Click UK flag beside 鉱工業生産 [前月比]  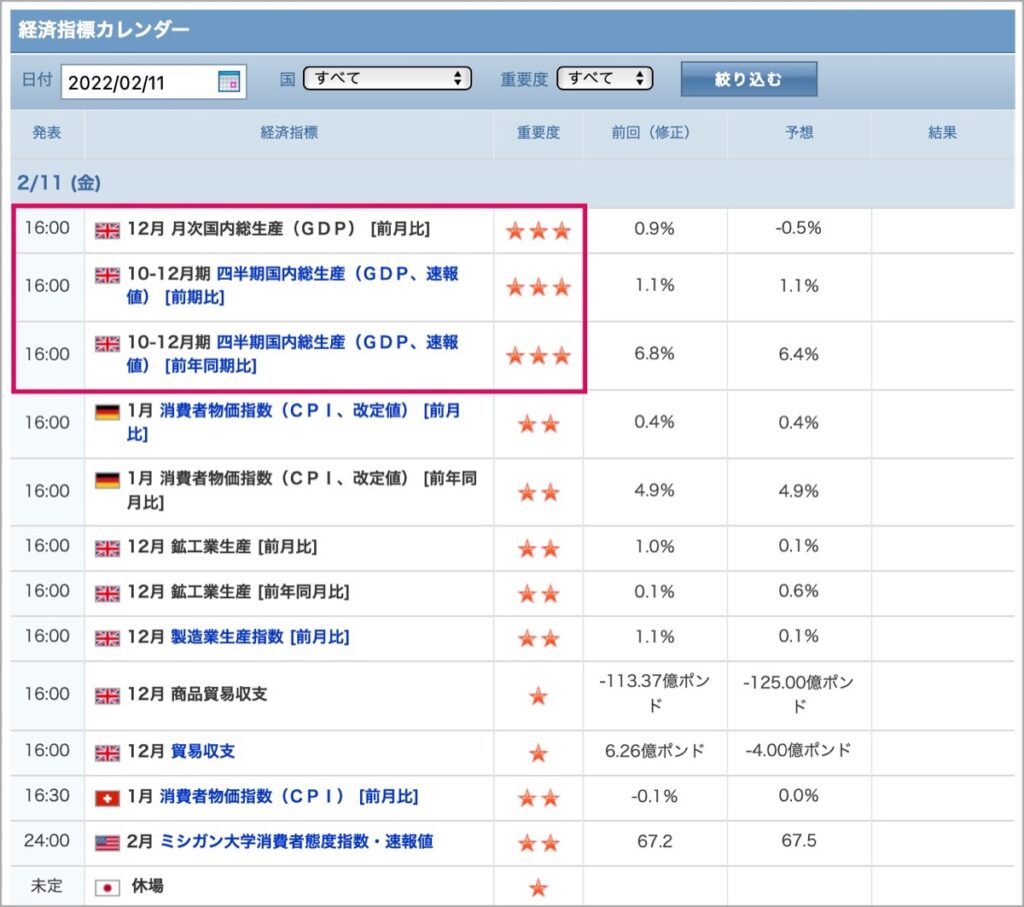click(107, 549)
